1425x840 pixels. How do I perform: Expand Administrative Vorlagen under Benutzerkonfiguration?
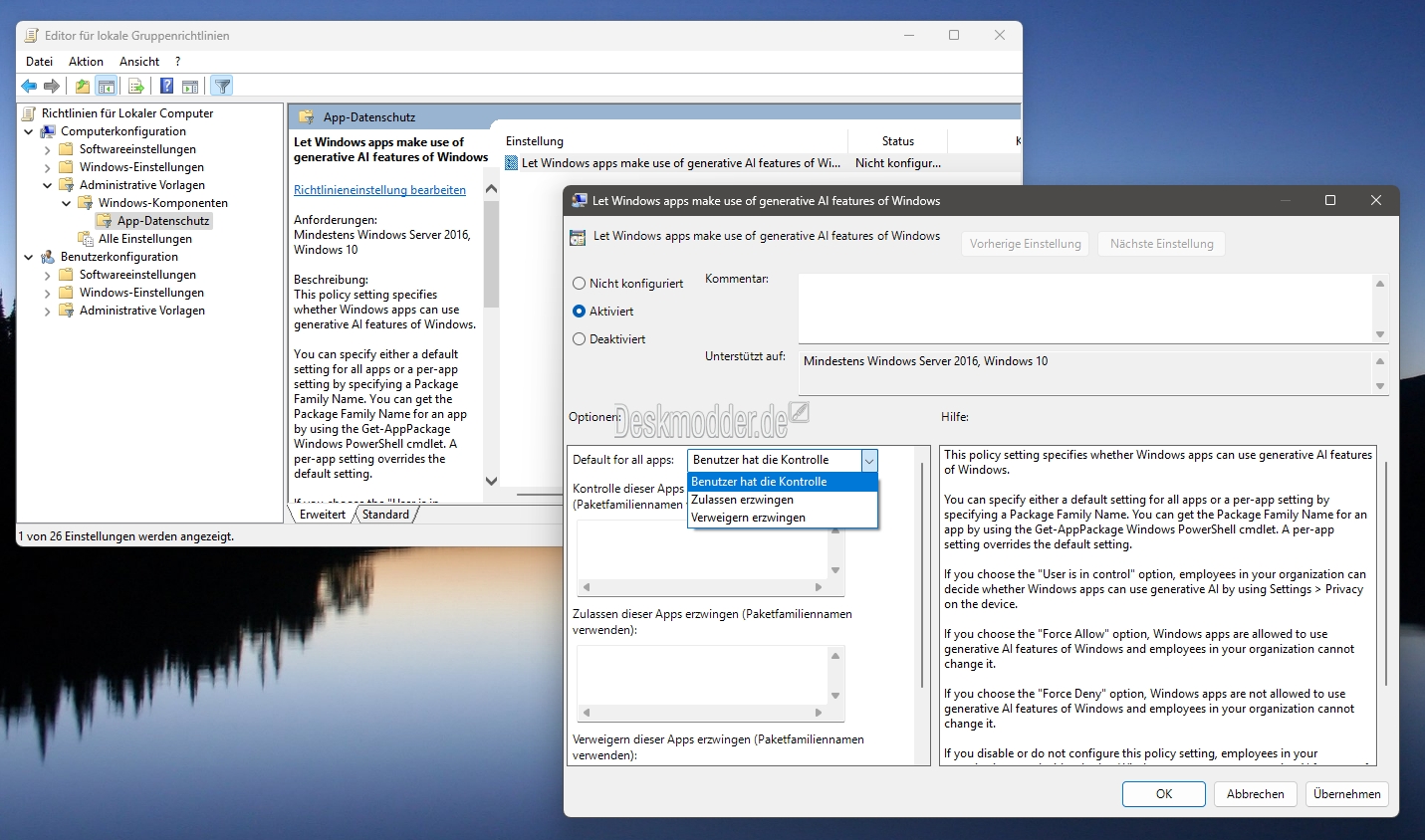click(48, 311)
